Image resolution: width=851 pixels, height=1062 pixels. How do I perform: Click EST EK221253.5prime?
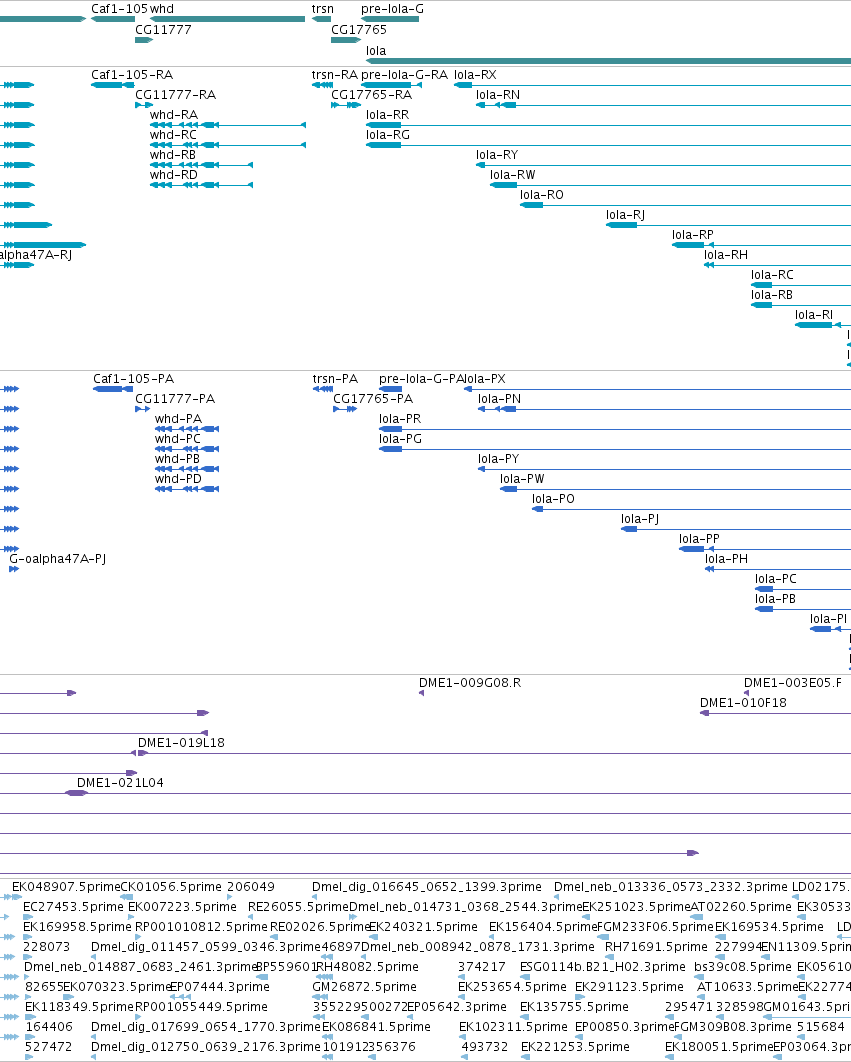pos(575,1046)
